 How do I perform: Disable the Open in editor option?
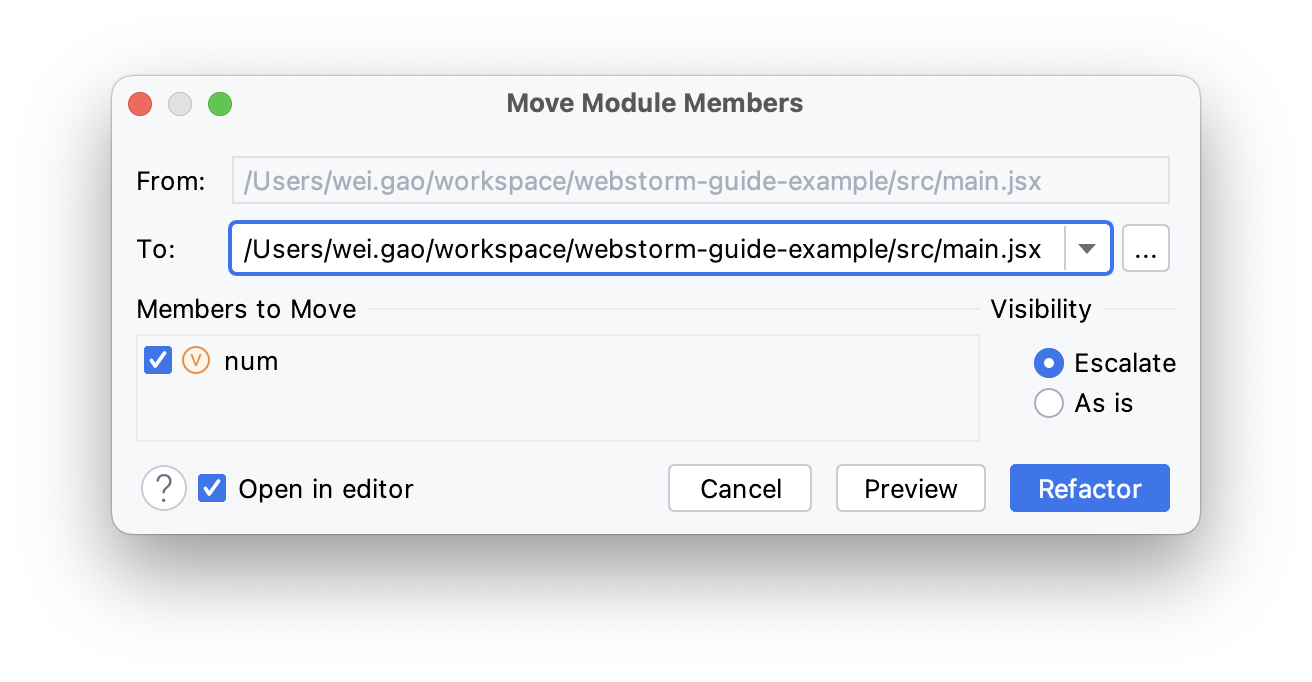pyautogui.click(x=211, y=488)
